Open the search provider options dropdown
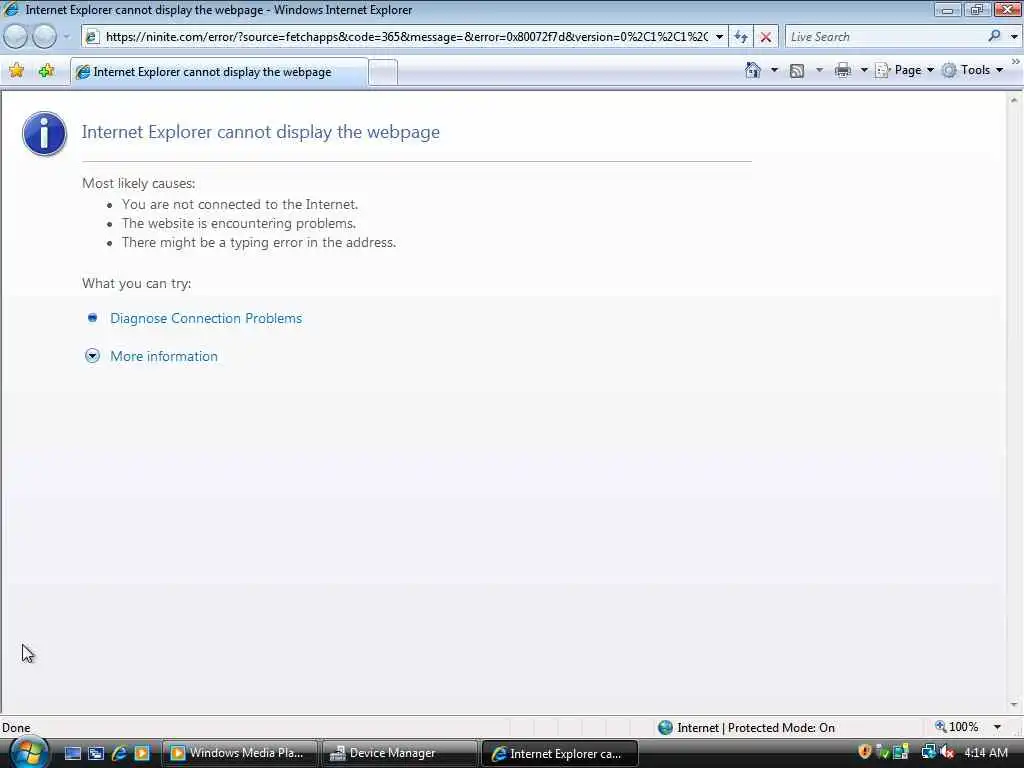This screenshot has height=768, width=1024. pyautogui.click(x=1014, y=37)
